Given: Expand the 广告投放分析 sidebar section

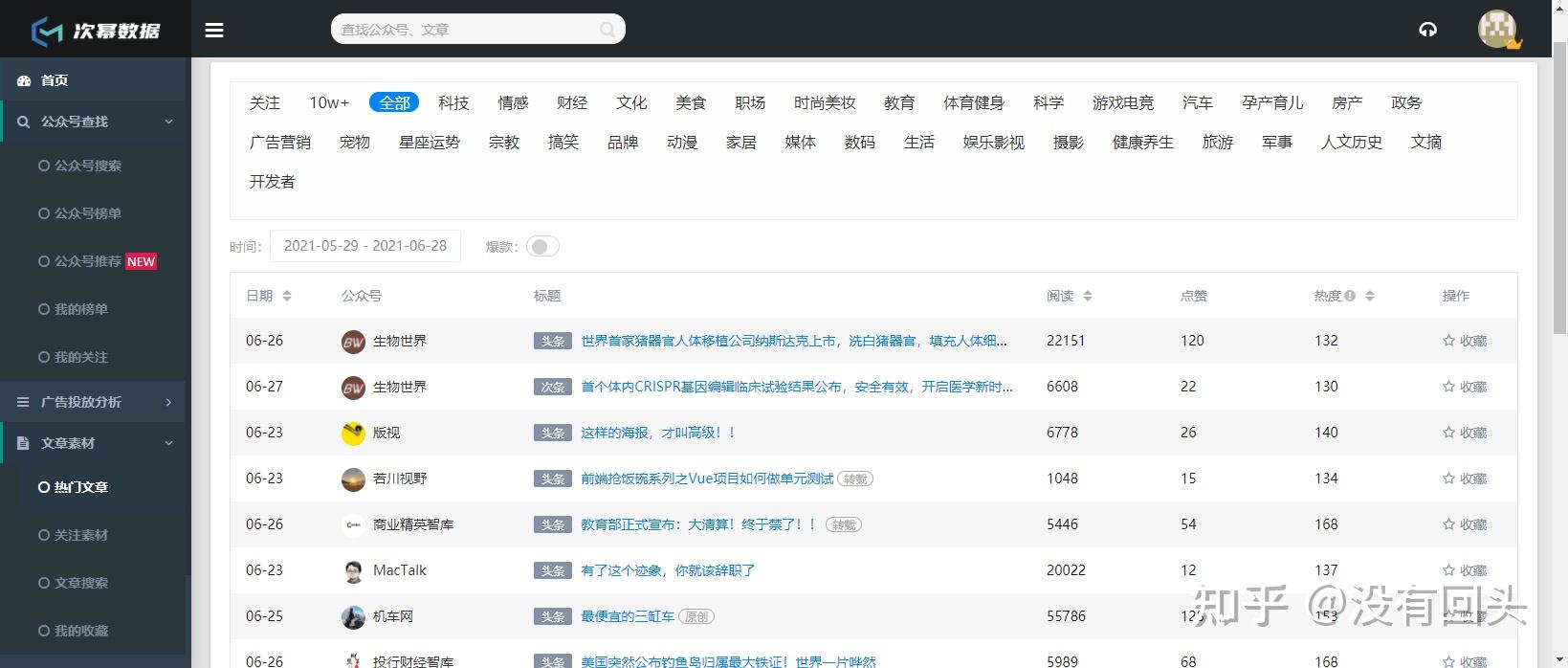Looking at the screenshot, I should point(94,402).
